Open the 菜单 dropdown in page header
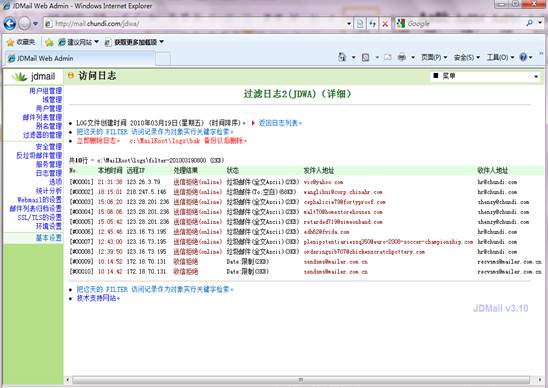The height and width of the screenshot is (388, 548). 485,76
